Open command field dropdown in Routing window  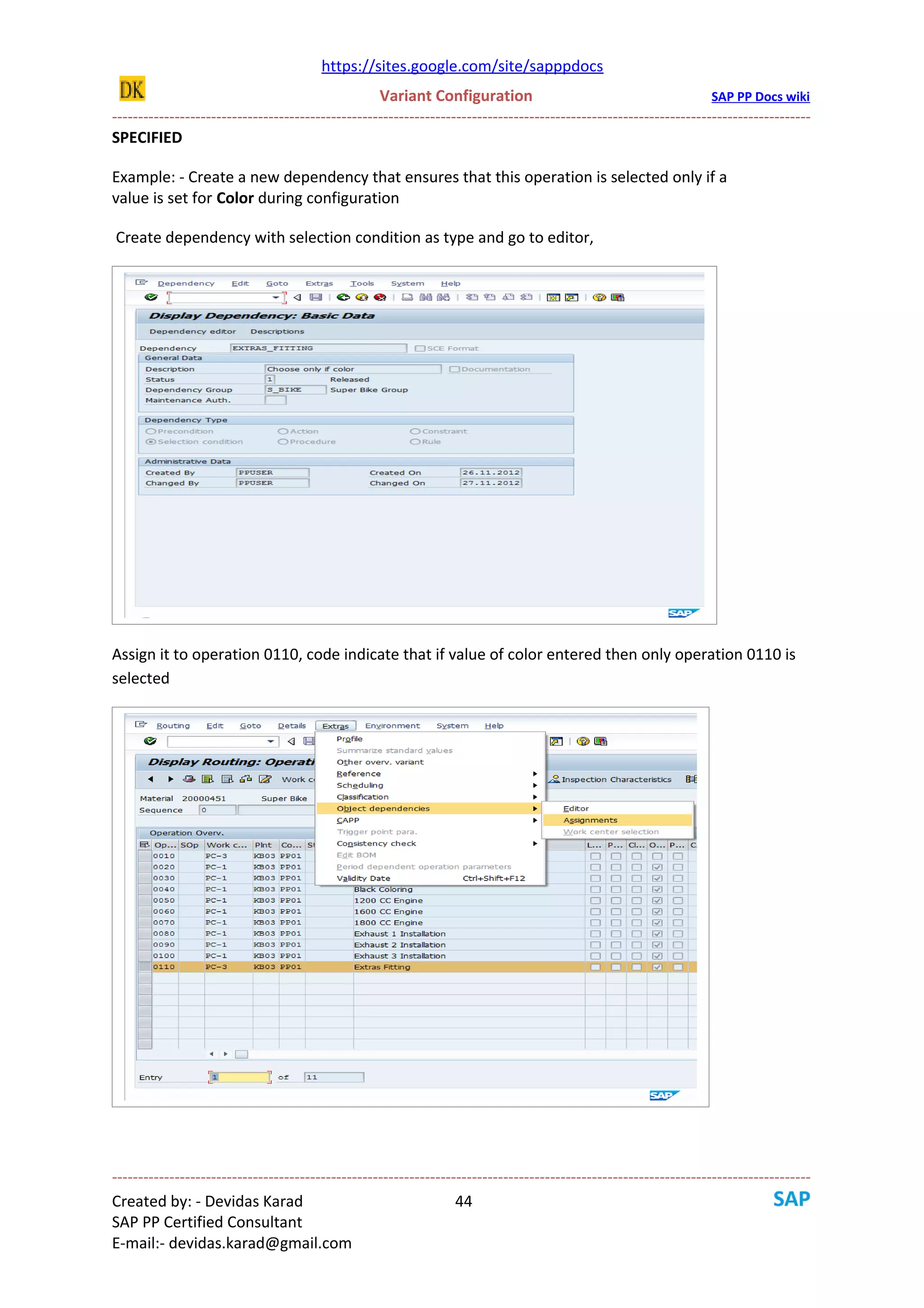270,741
